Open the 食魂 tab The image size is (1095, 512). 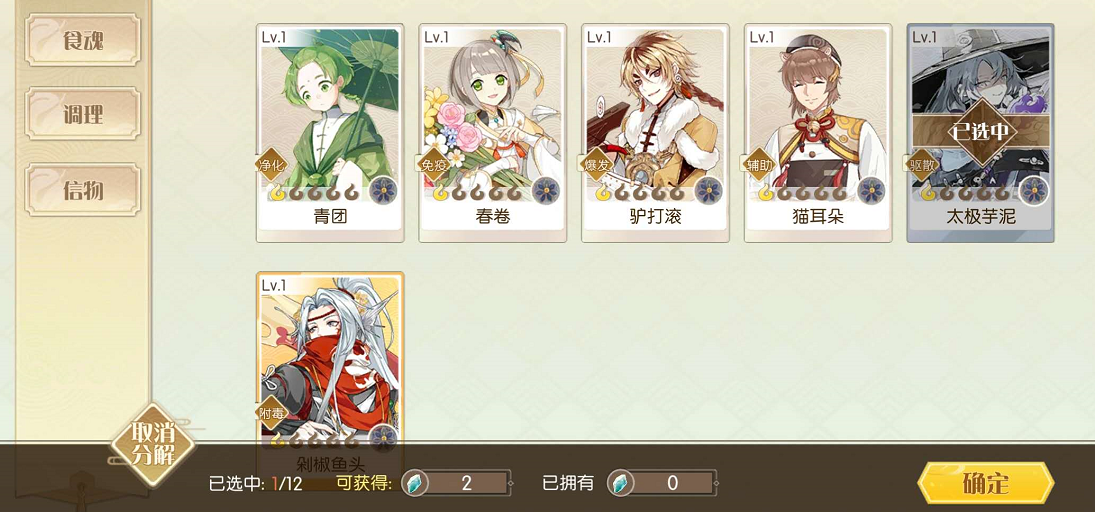pyautogui.click(x=83, y=41)
